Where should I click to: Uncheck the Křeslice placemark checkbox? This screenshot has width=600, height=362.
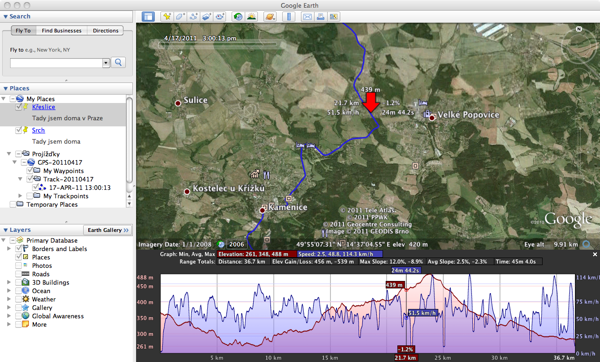[19, 107]
